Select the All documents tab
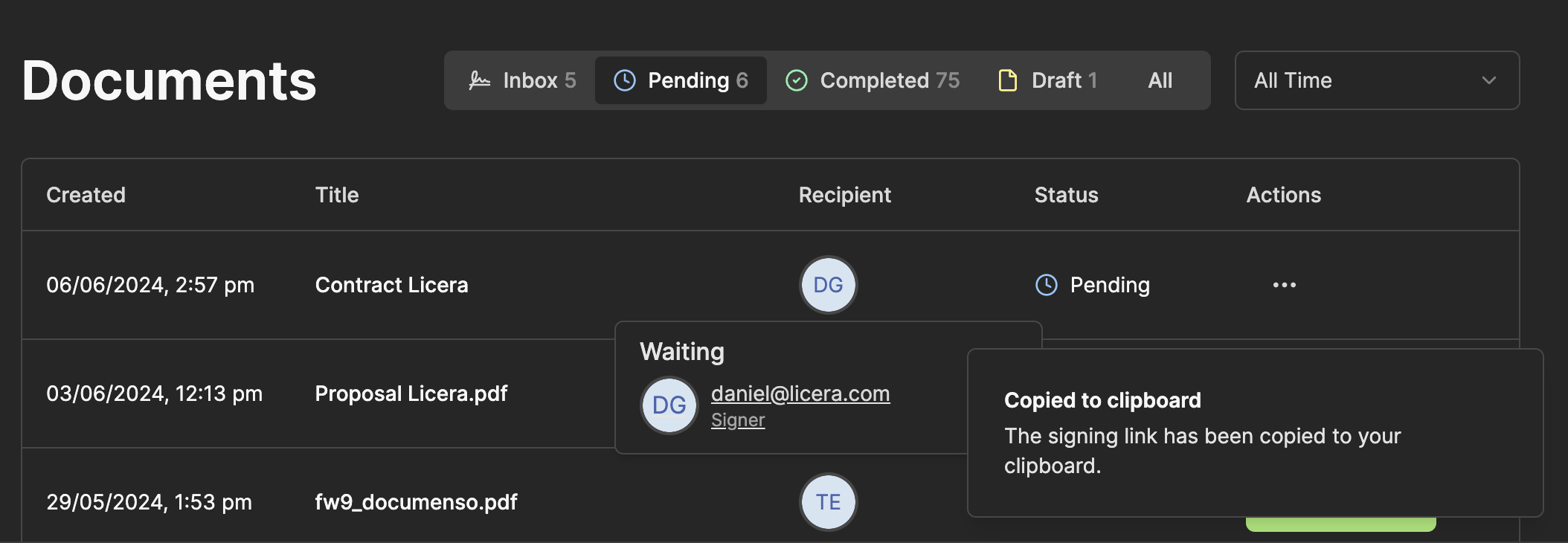Viewport: 1568px width, 543px height. click(1160, 80)
